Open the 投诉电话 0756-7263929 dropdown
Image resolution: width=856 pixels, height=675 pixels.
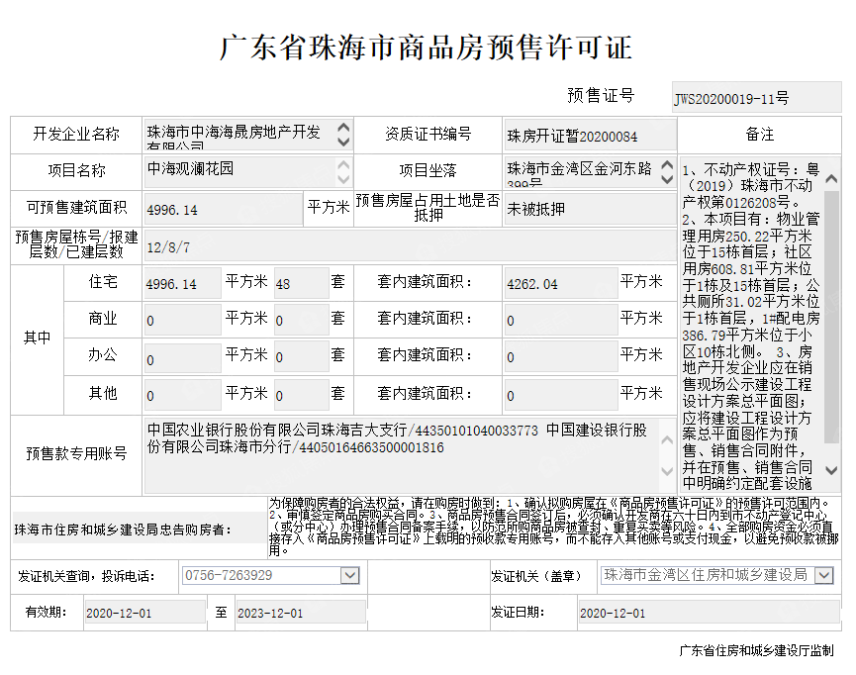[350, 575]
